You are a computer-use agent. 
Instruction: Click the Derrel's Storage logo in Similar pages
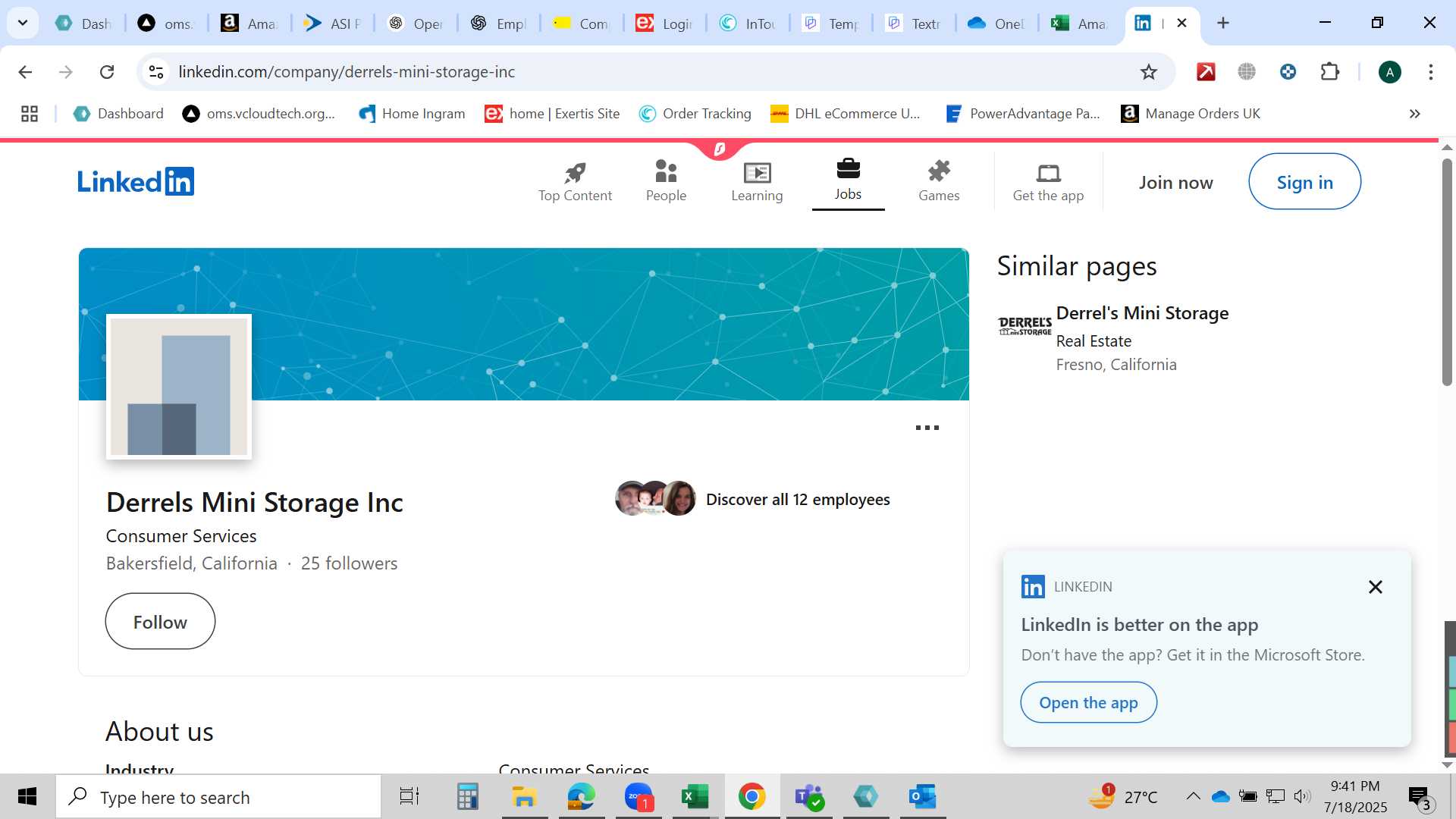click(1025, 327)
